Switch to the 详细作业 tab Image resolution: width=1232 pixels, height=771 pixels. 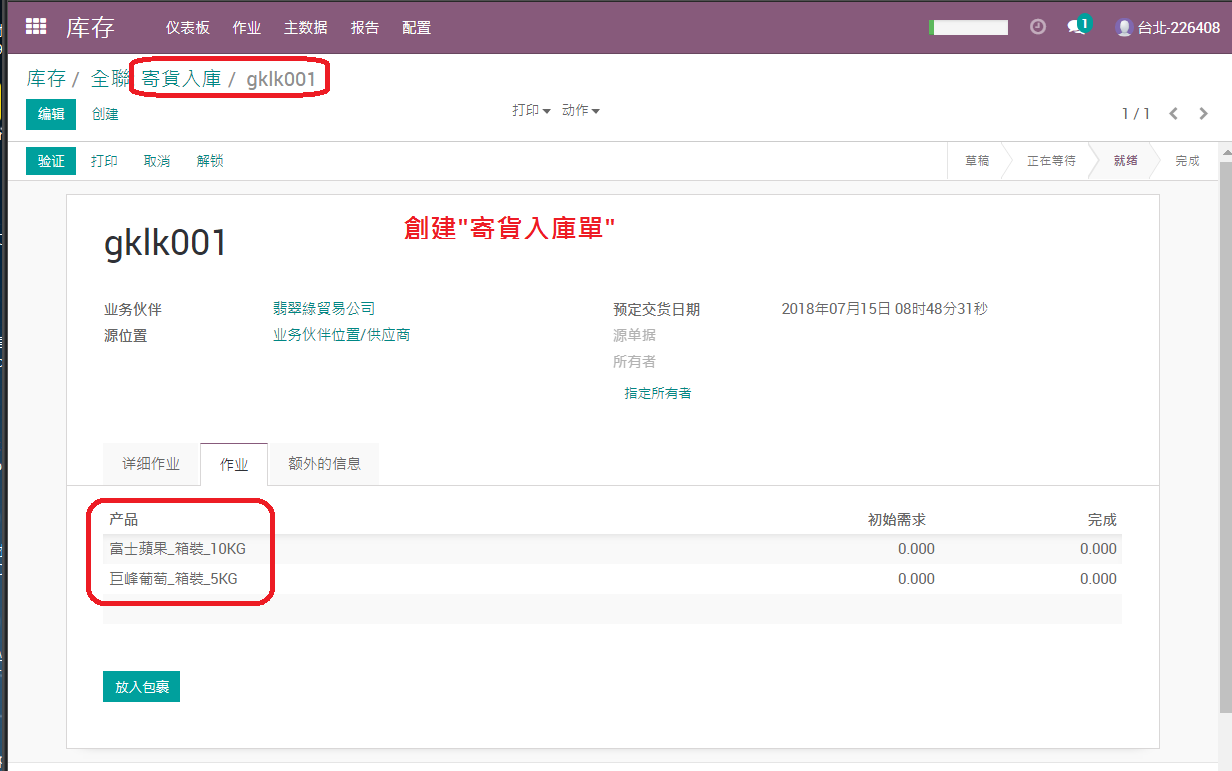coord(151,464)
